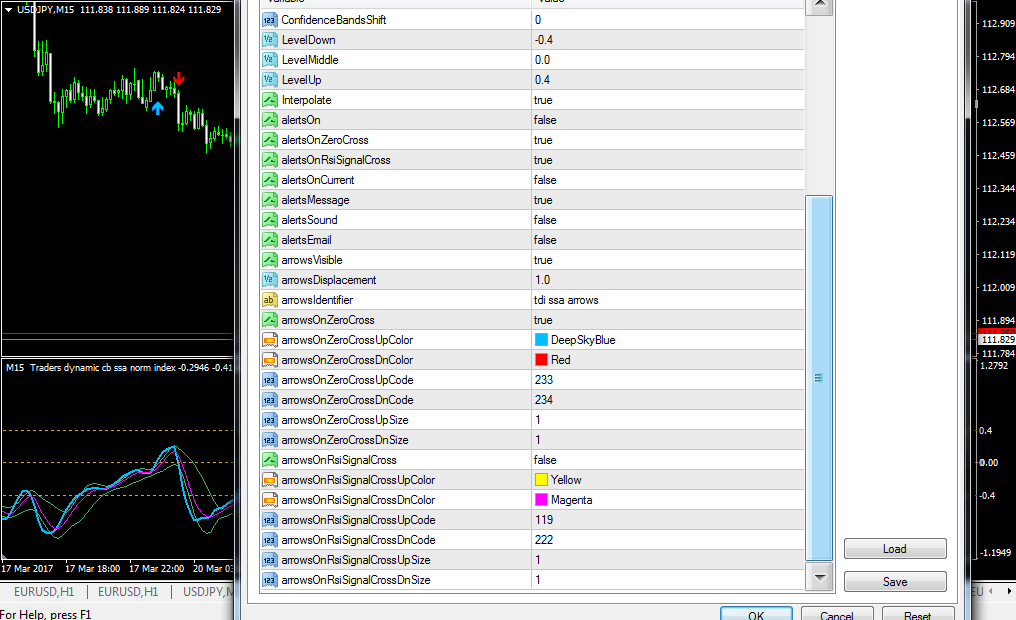Open the chart dropdown arrow near USDJPY,M15
Image resolution: width=1016 pixels, height=620 pixels.
pos(8,10)
